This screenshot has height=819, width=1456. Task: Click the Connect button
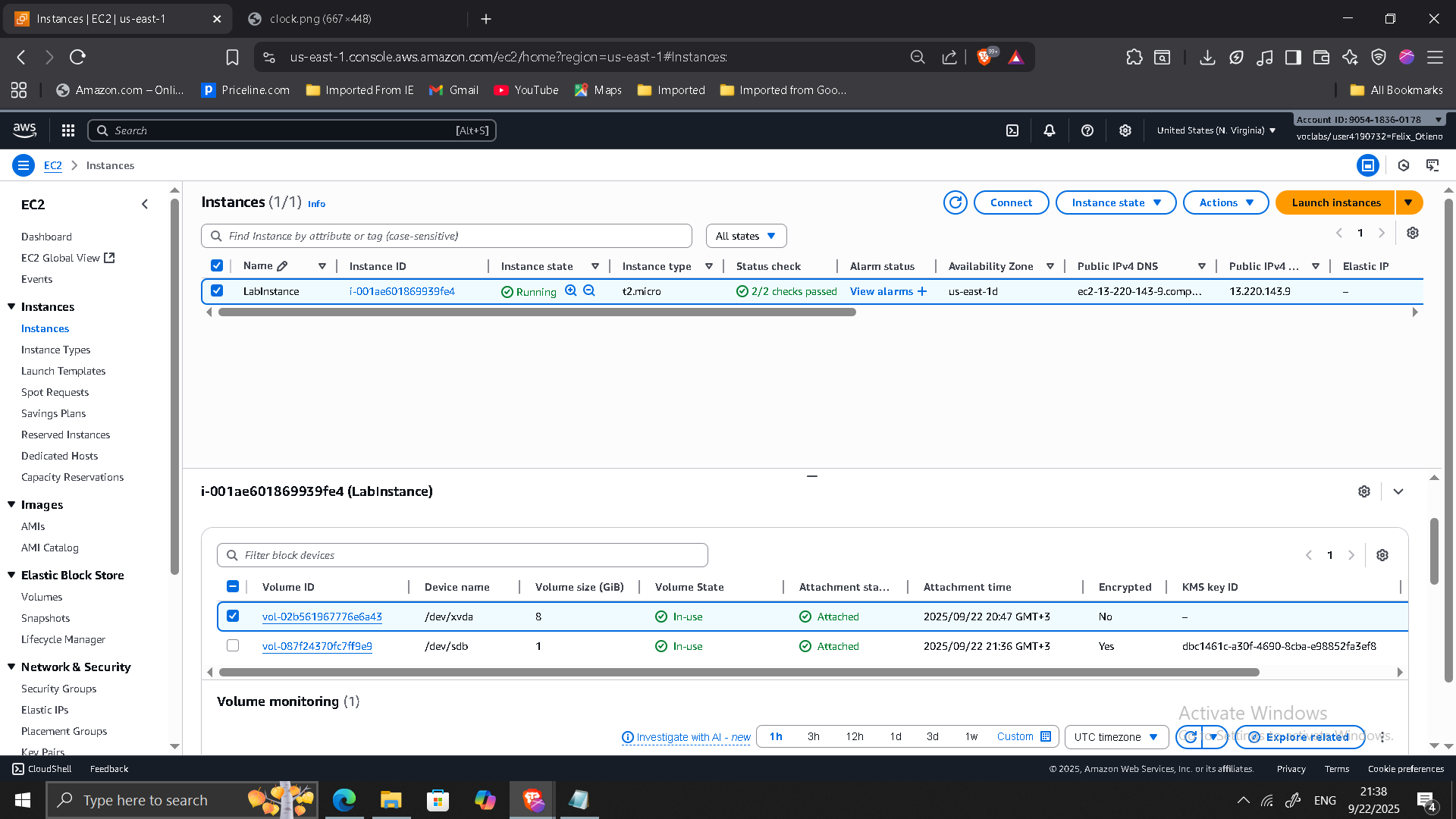pos(1011,202)
